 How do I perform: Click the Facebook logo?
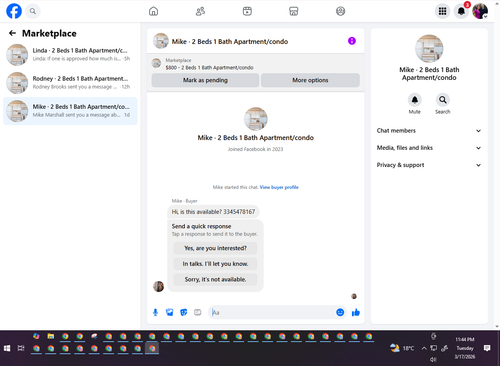click(x=14, y=11)
